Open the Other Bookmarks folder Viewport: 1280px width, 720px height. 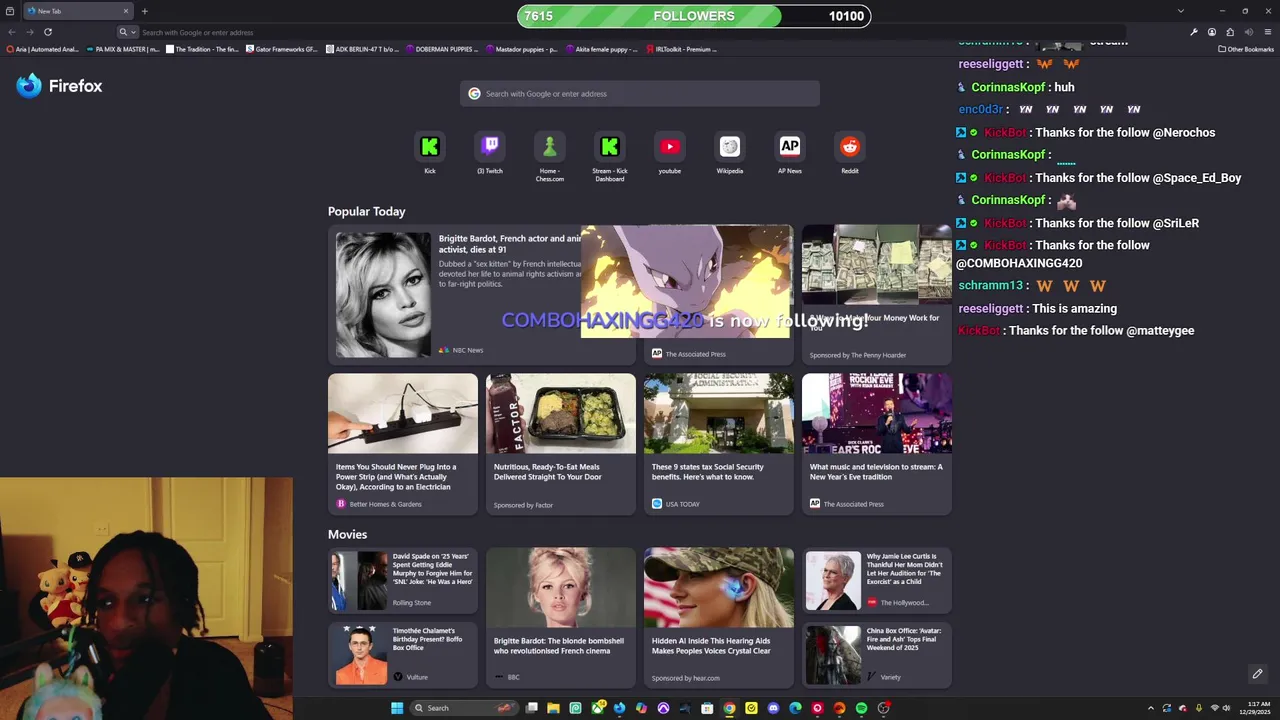click(x=1245, y=49)
